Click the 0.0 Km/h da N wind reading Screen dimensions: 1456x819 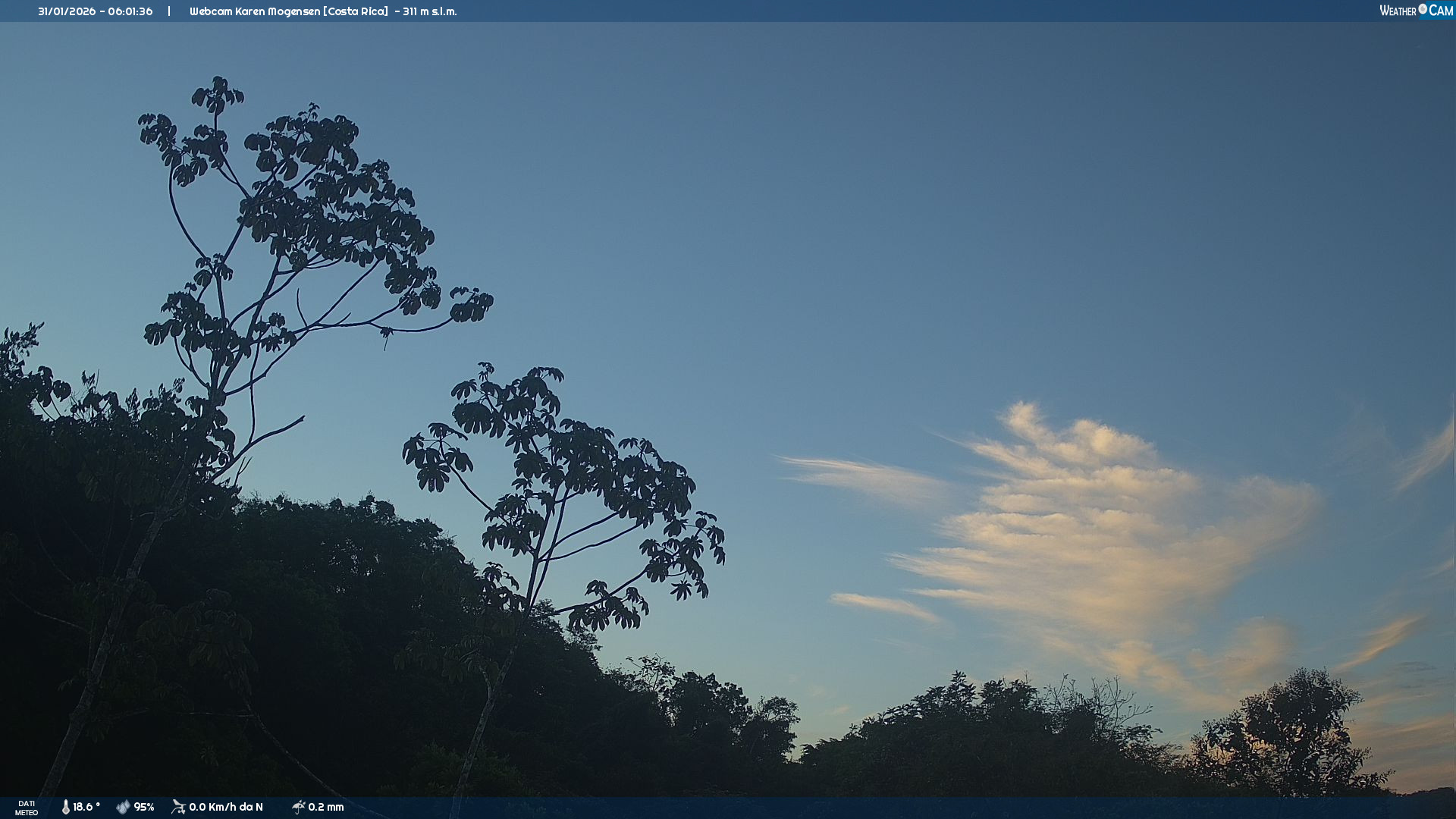(226, 808)
